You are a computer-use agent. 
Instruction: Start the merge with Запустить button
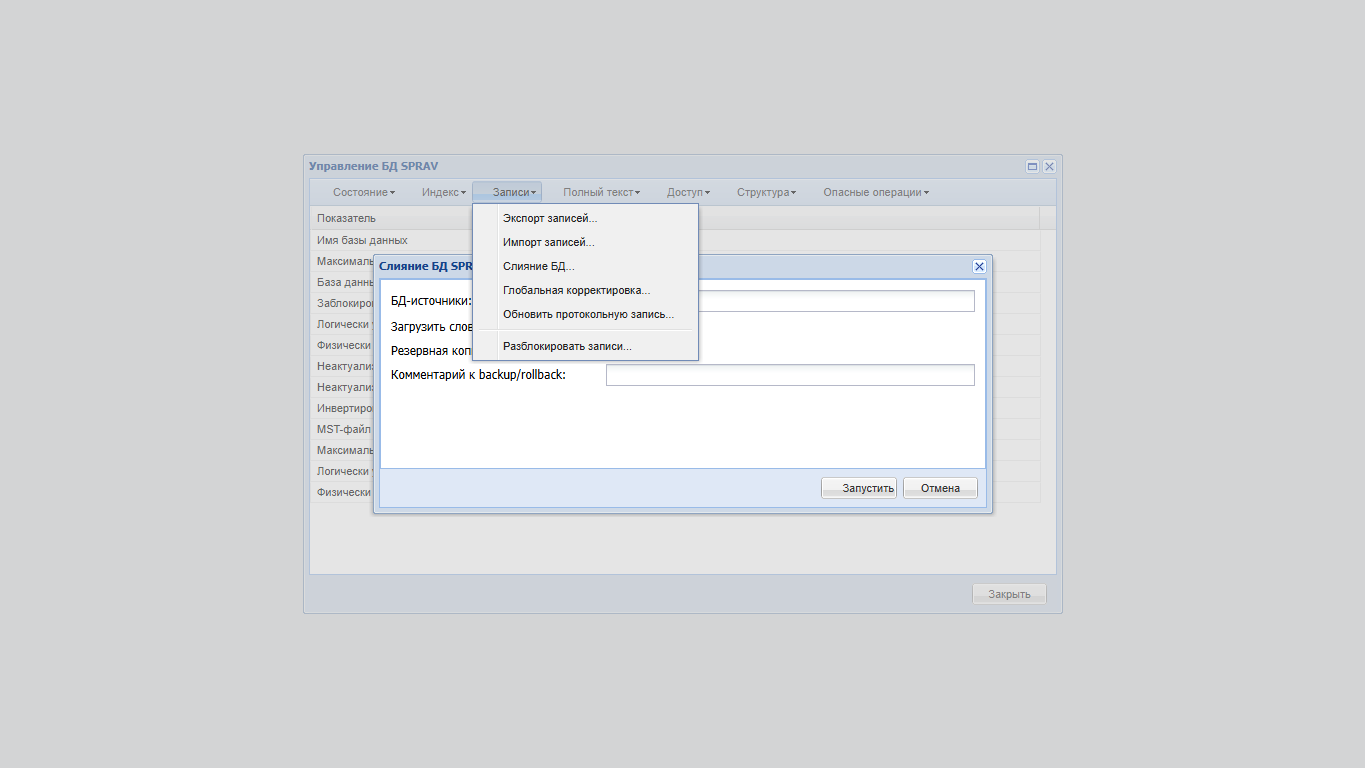pos(859,488)
